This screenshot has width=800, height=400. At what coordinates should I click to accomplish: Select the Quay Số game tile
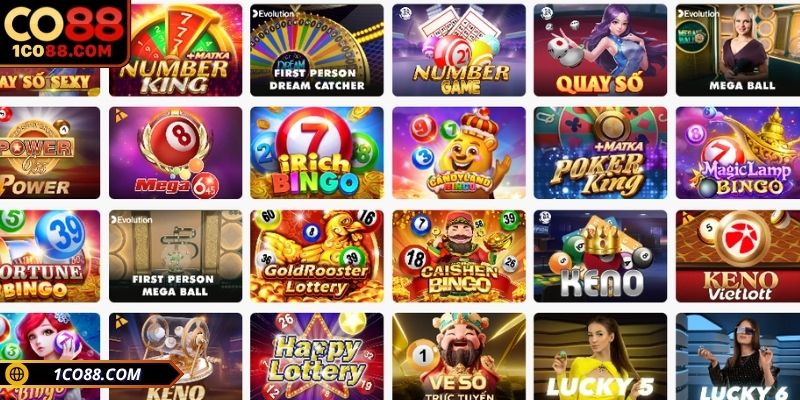tap(600, 50)
